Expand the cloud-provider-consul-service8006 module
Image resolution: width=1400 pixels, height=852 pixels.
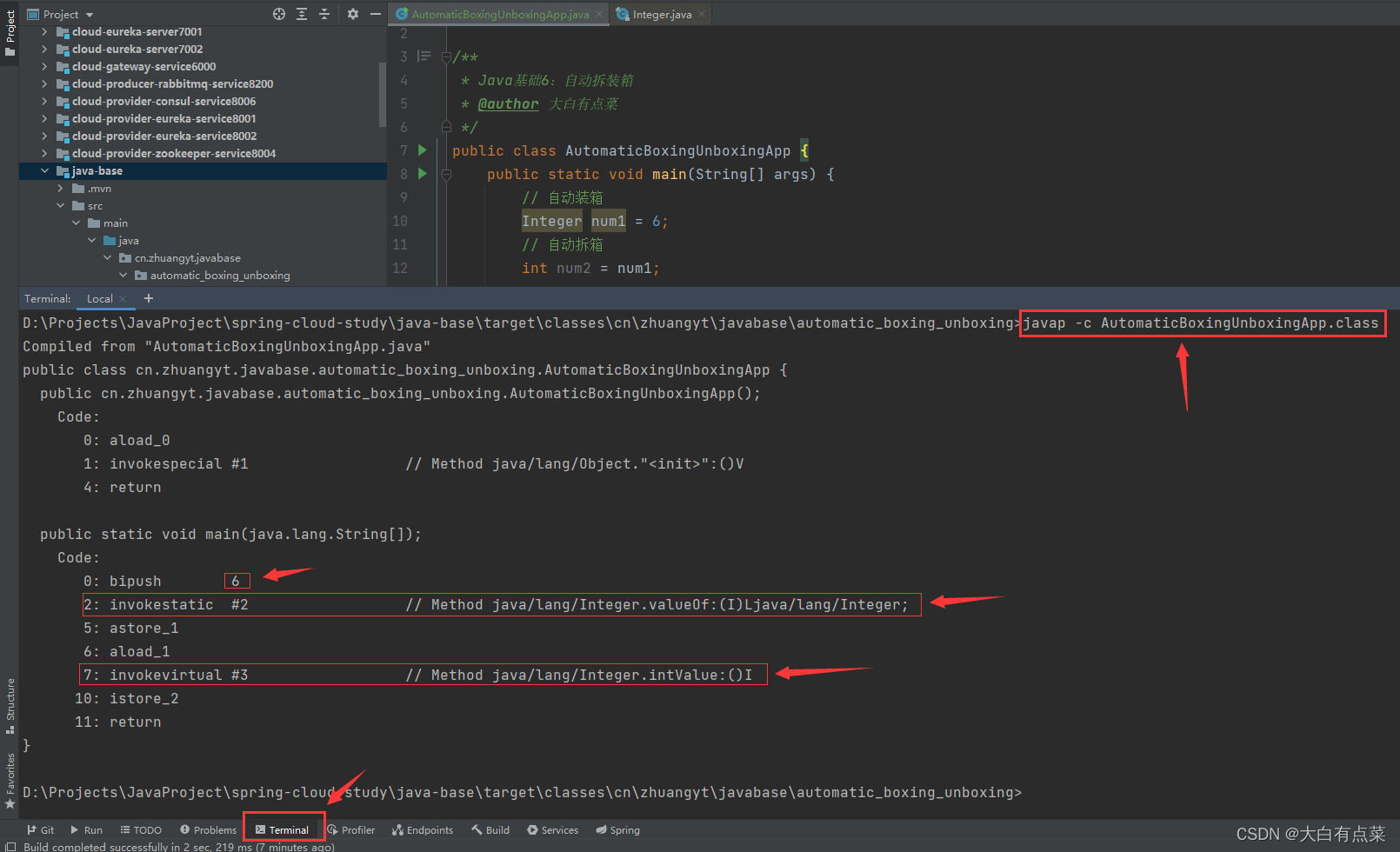[44, 101]
